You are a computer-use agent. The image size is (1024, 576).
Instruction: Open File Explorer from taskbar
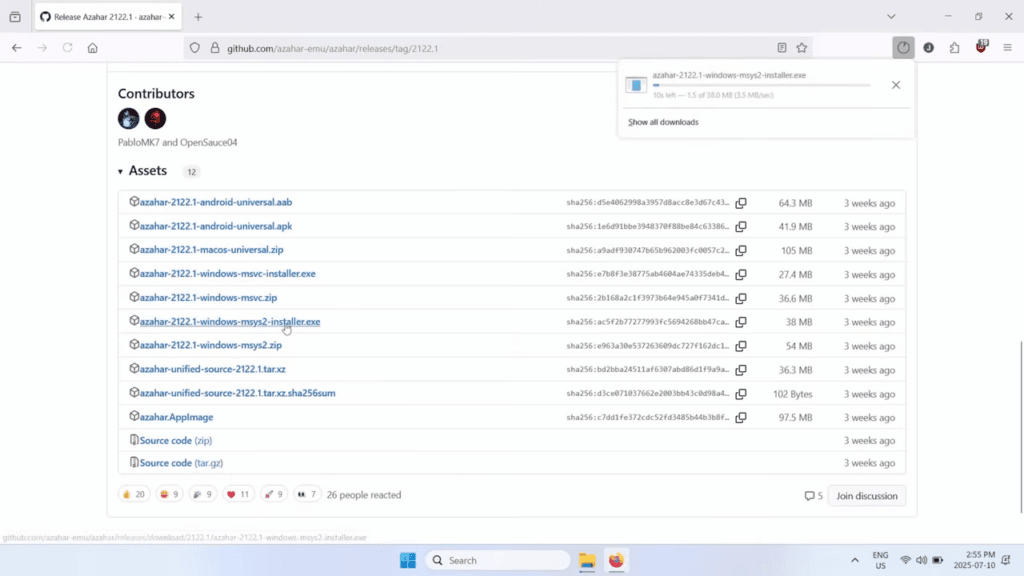tap(587, 560)
